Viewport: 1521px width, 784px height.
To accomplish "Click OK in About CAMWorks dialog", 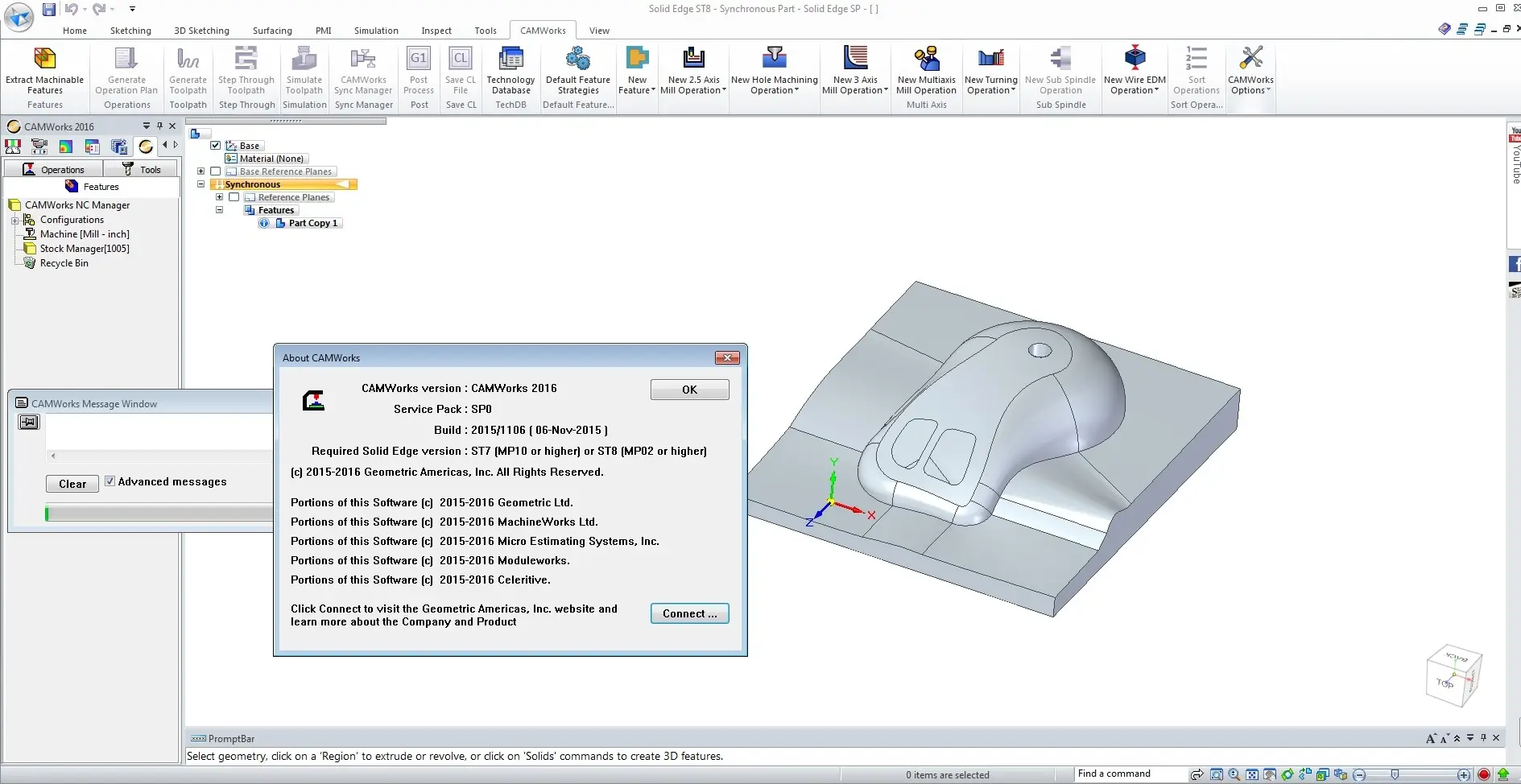I will [690, 390].
